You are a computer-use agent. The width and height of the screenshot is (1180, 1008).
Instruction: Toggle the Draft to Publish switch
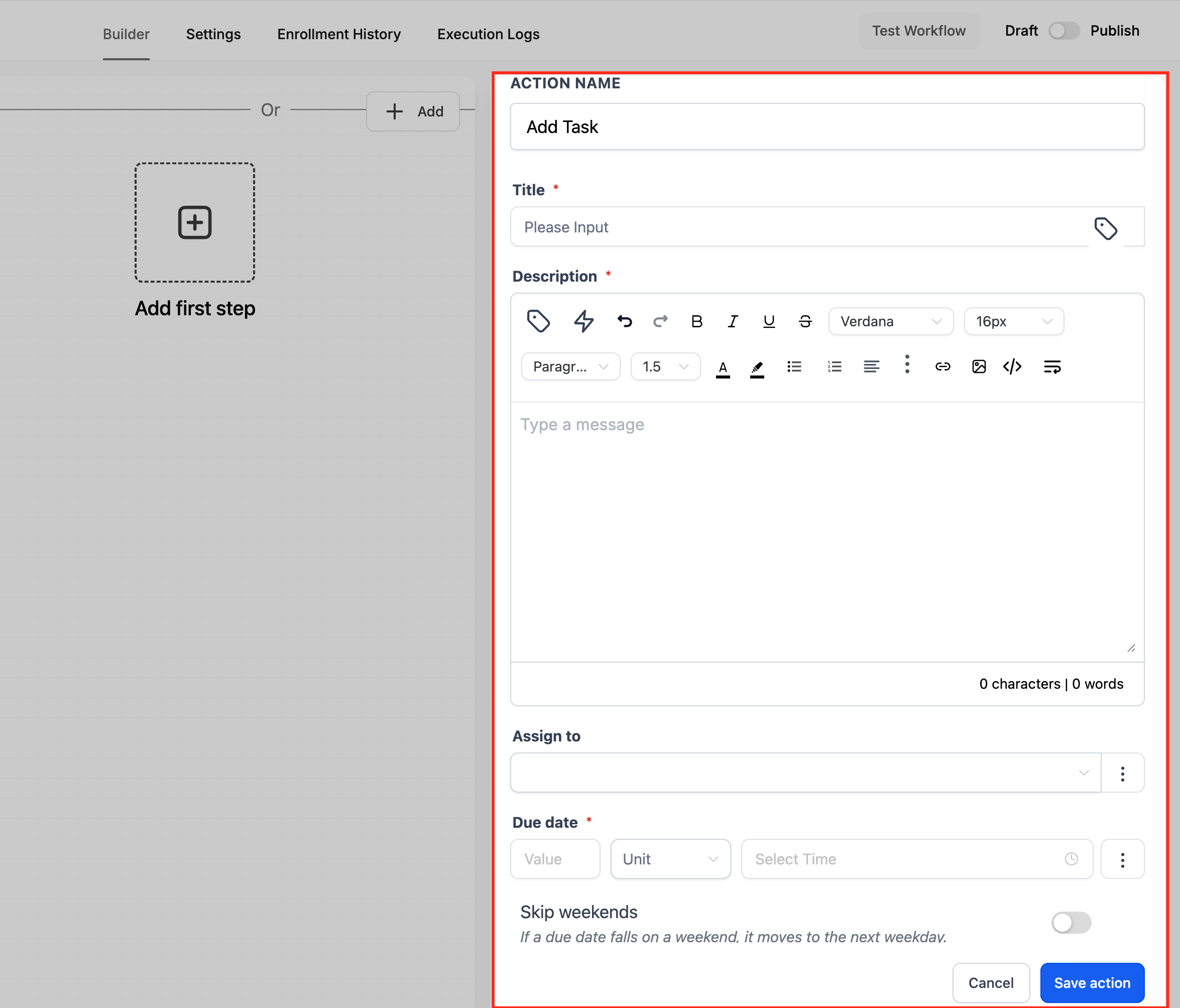(1064, 31)
